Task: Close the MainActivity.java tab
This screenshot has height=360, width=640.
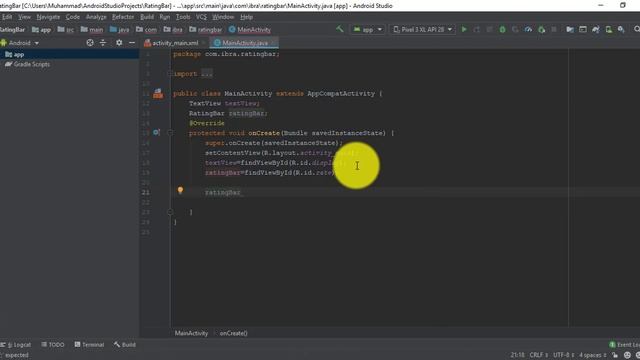Action: tap(273, 43)
